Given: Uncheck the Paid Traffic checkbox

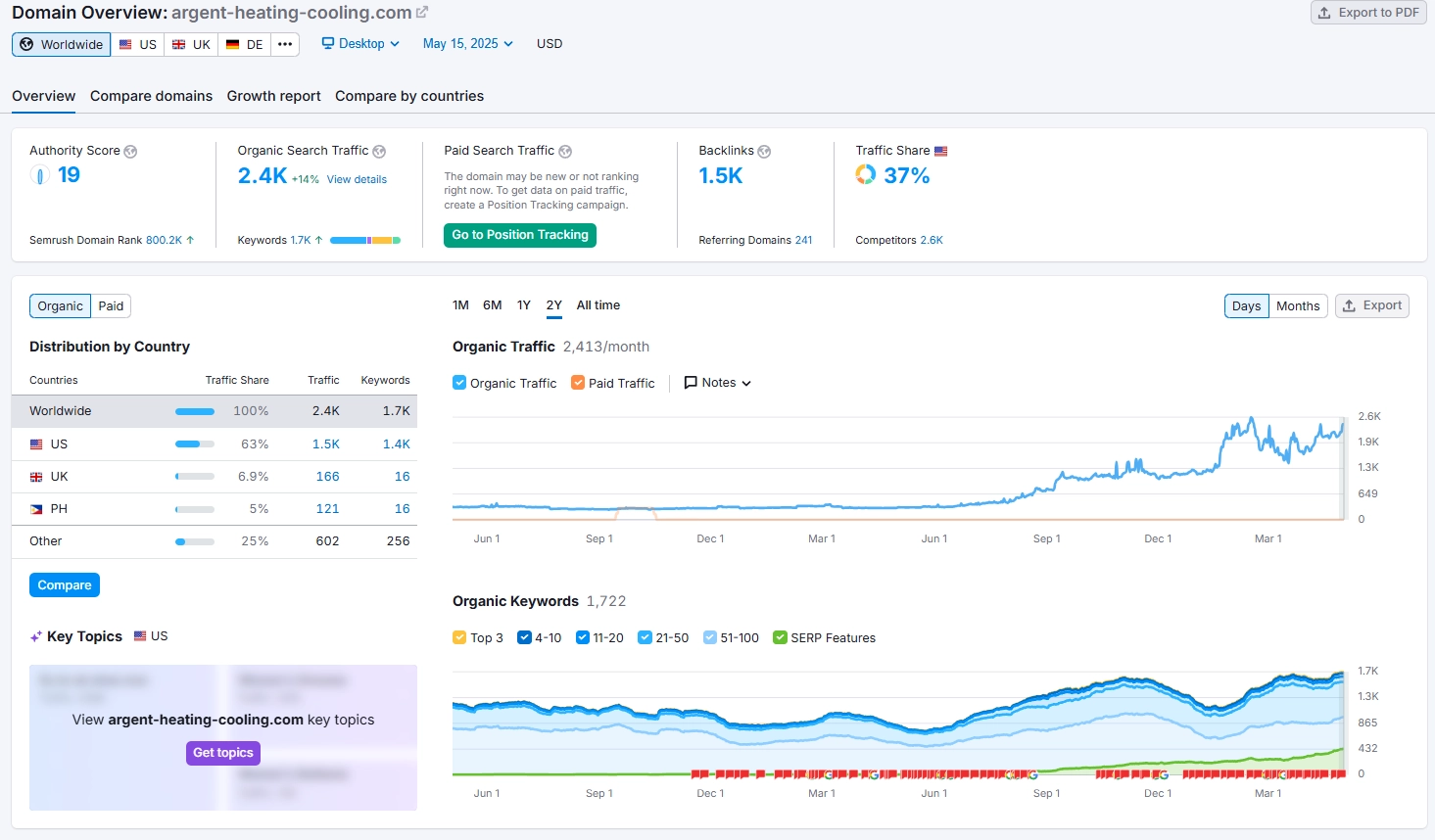Looking at the screenshot, I should click(x=577, y=382).
